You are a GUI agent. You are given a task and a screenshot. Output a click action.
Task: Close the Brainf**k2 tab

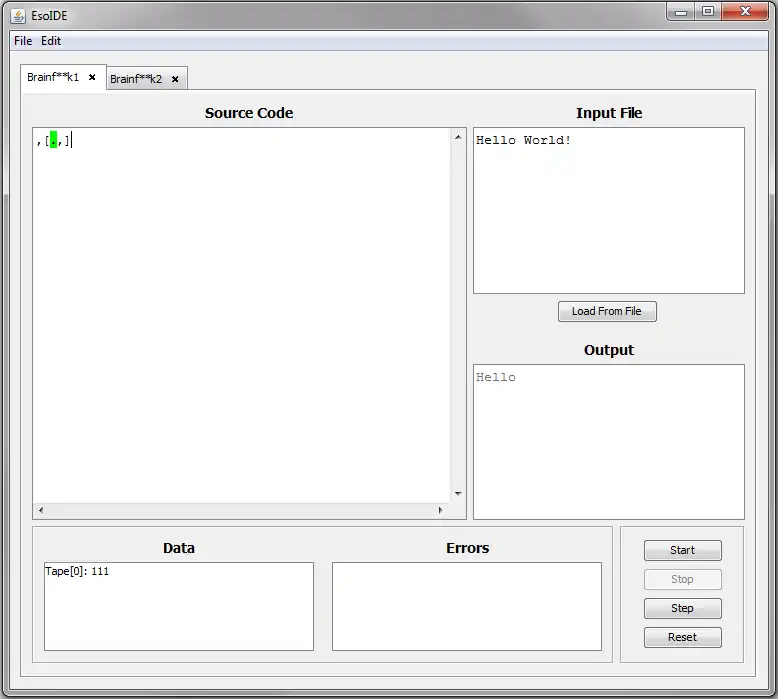click(x=175, y=79)
